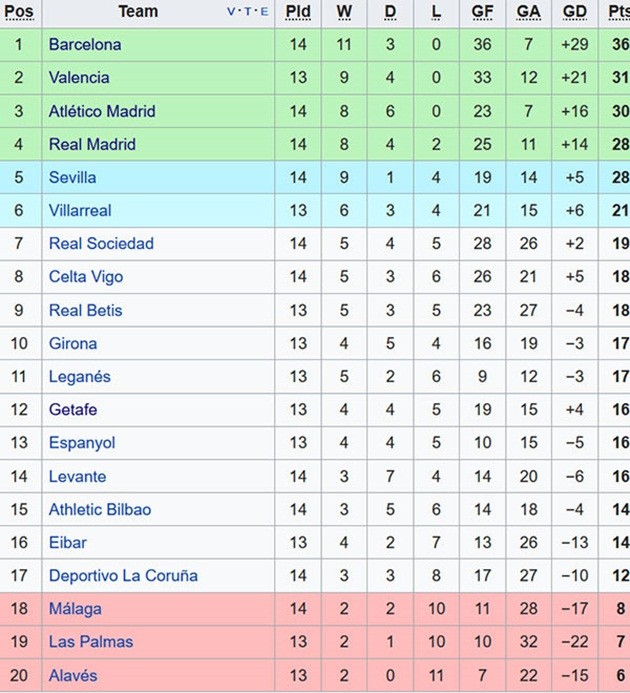630x693 pixels.
Task: Open Deportivo La Coruña link
Action: coord(123,575)
